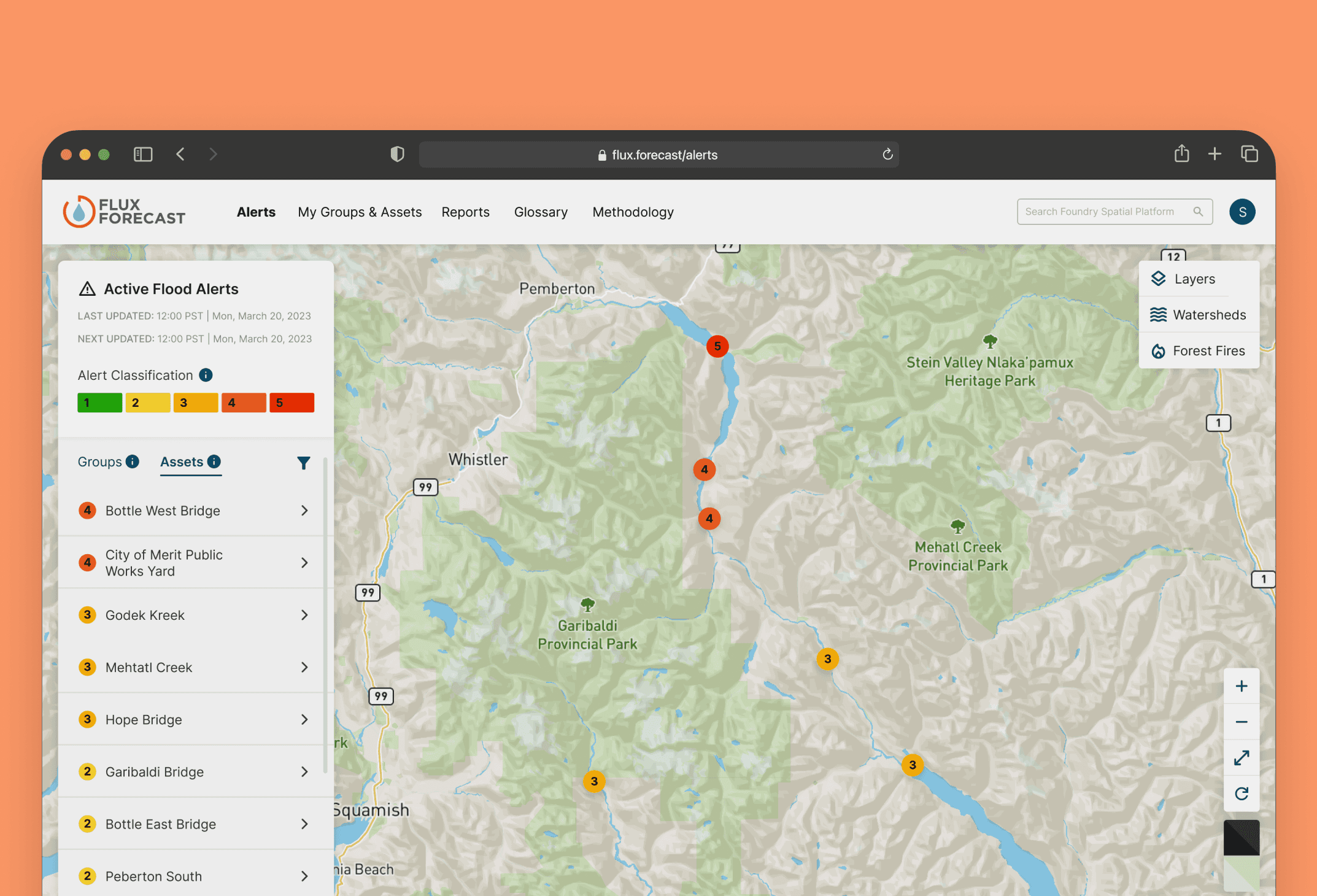Toggle the Forest Fires layer
Image resolution: width=1317 pixels, height=896 pixels.
(1198, 351)
